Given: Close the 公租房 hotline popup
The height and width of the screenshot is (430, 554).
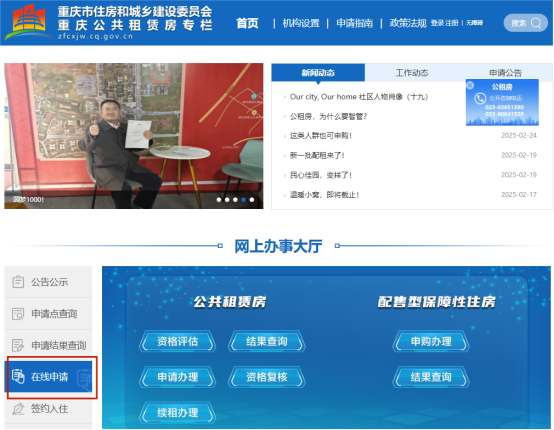Looking at the screenshot, I should point(470,85).
